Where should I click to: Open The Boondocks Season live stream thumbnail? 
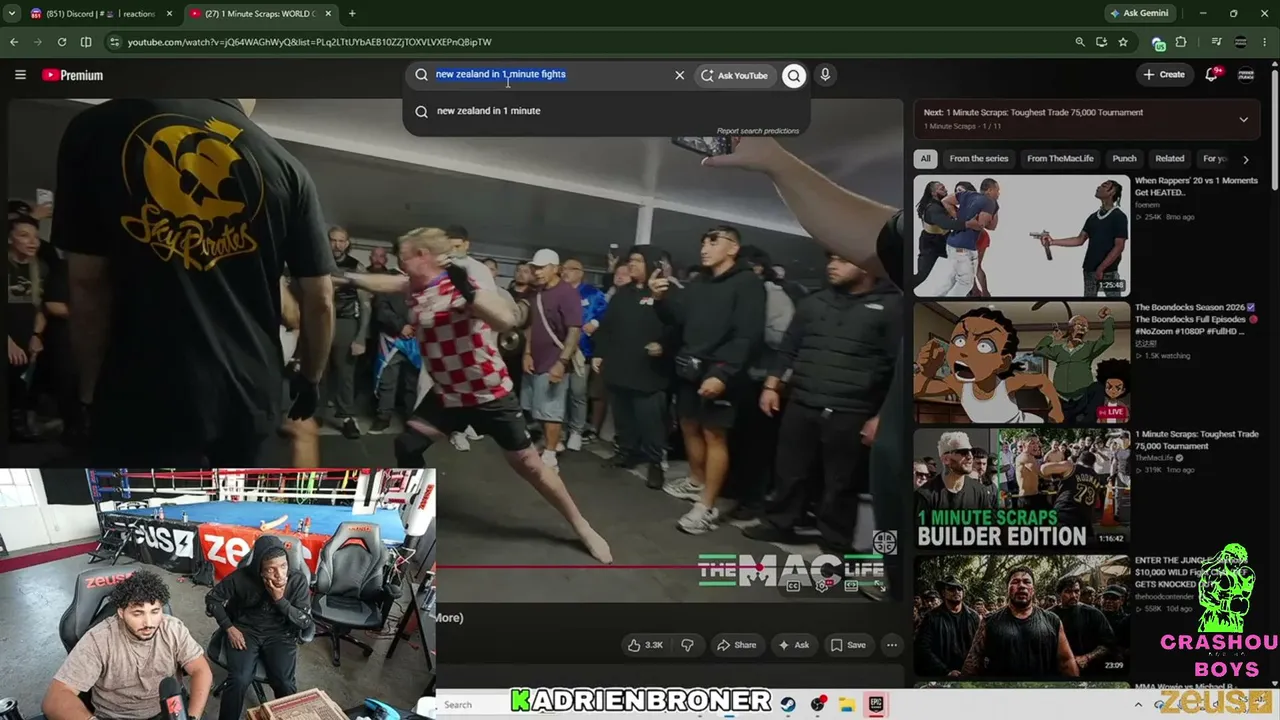[1021, 363]
